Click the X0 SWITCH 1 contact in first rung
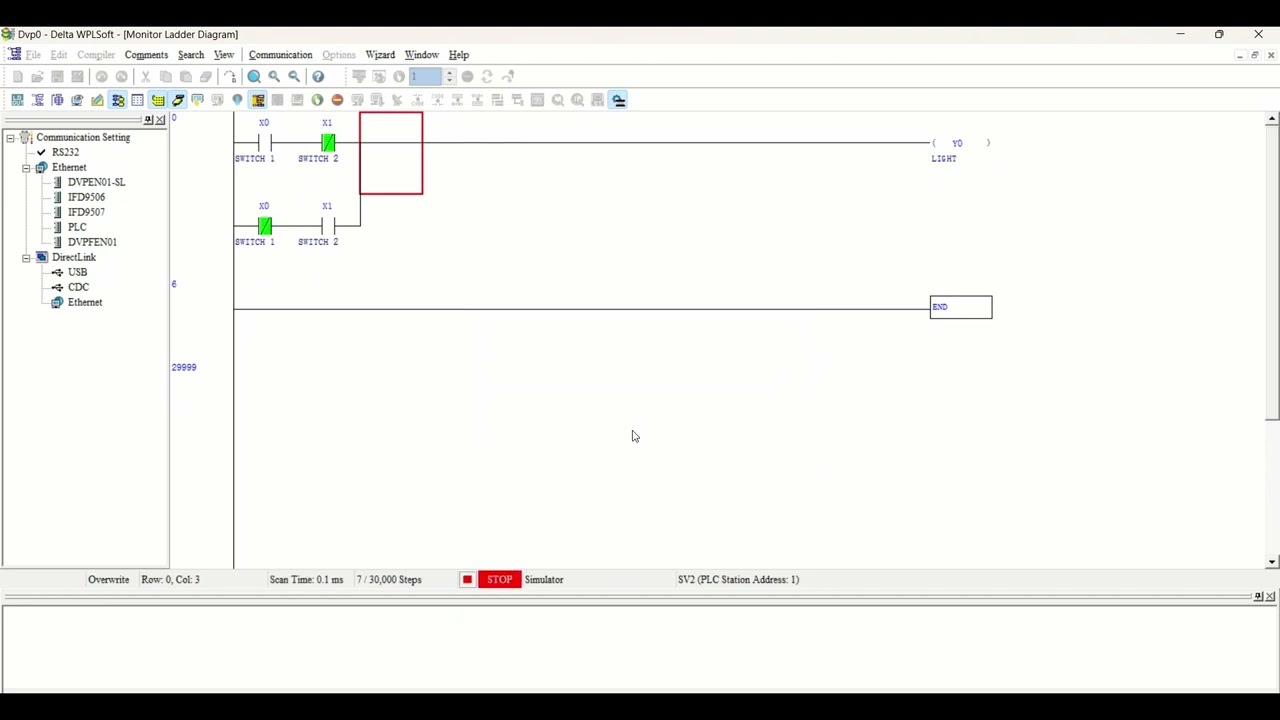Image resolution: width=1280 pixels, height=720 pixels. [265, 143]
